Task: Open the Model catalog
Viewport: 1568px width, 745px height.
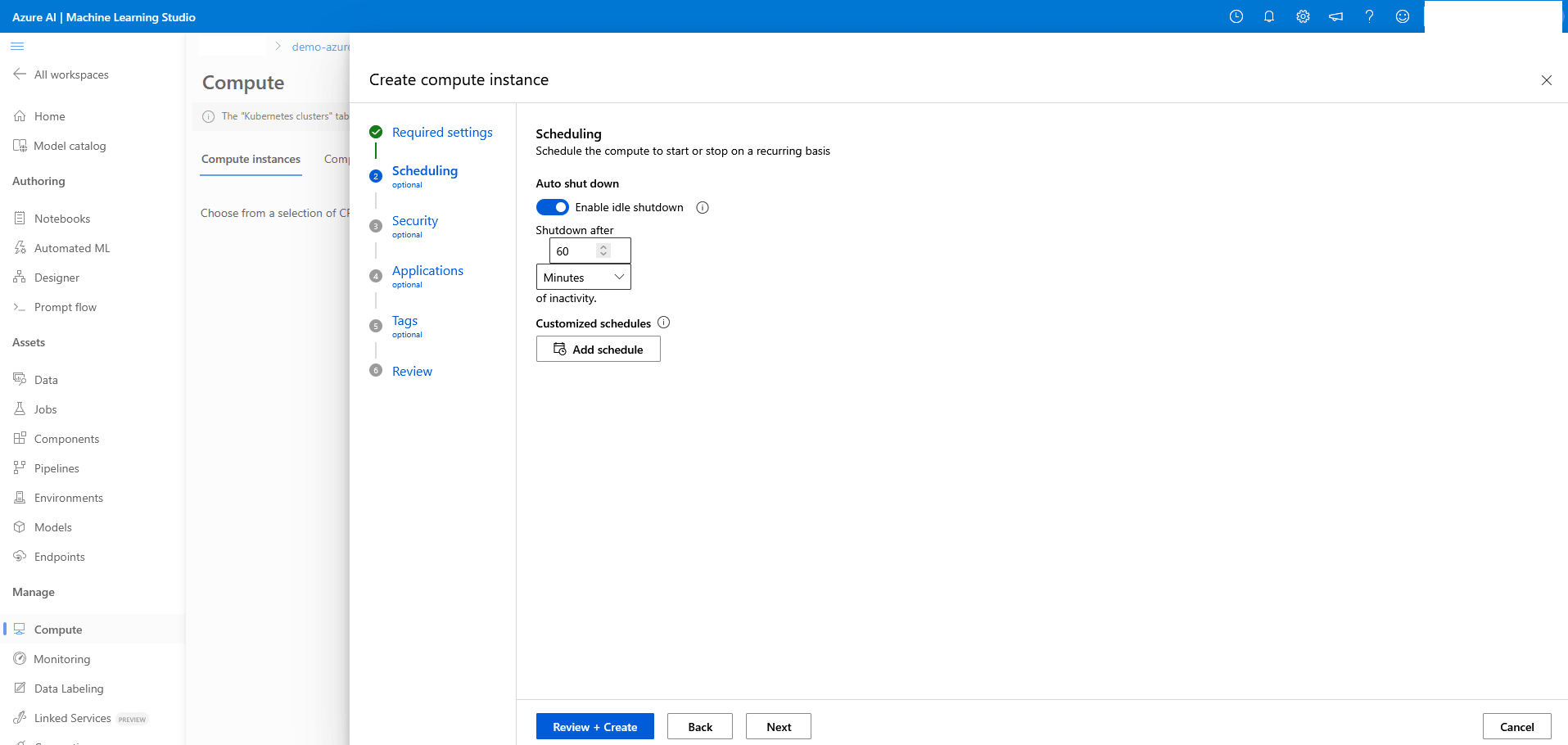Action: 70,145
